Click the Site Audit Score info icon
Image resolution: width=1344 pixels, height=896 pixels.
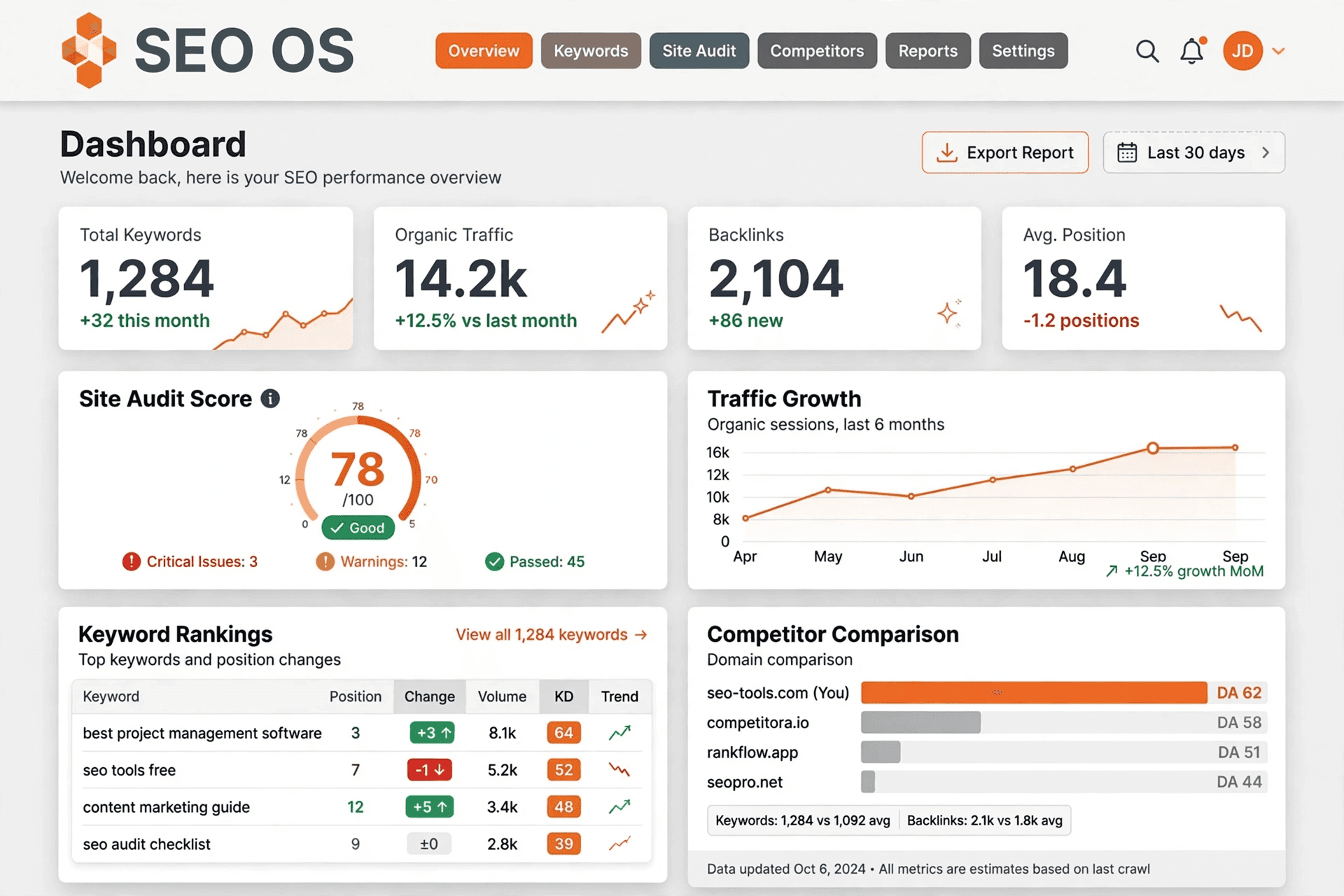tap(270, 398)
